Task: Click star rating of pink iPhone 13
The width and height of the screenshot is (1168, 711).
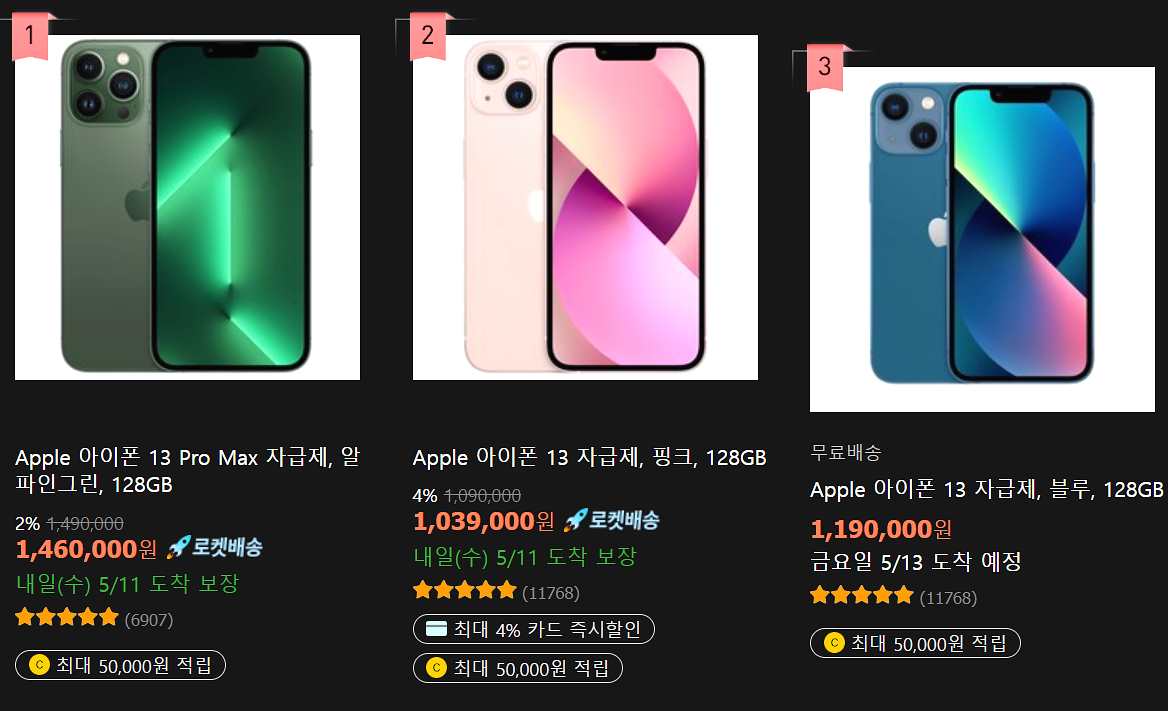Action: pyautogui.click(x=465, y=590)
